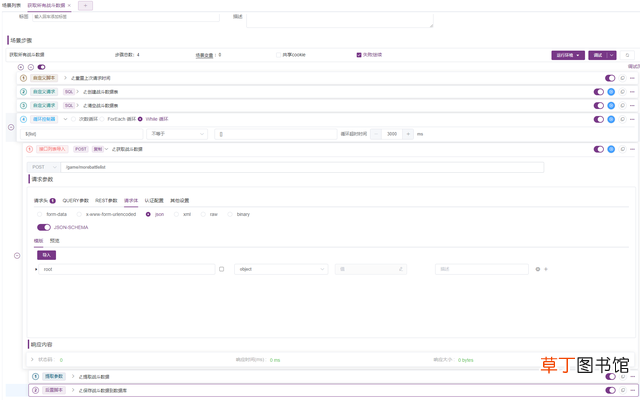Viewport: 640px width, 400px height.
Task: Click the plus icon in root row
Action: pyautogui.click(x=546, y=269)
